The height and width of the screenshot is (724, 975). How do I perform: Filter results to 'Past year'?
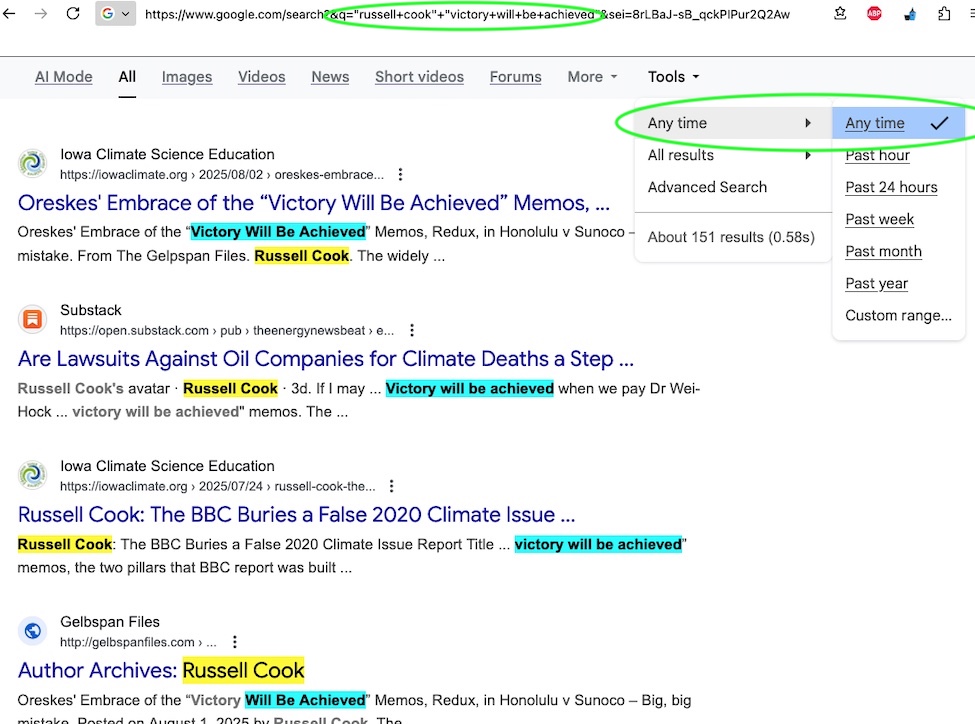(x=876, y=283)
